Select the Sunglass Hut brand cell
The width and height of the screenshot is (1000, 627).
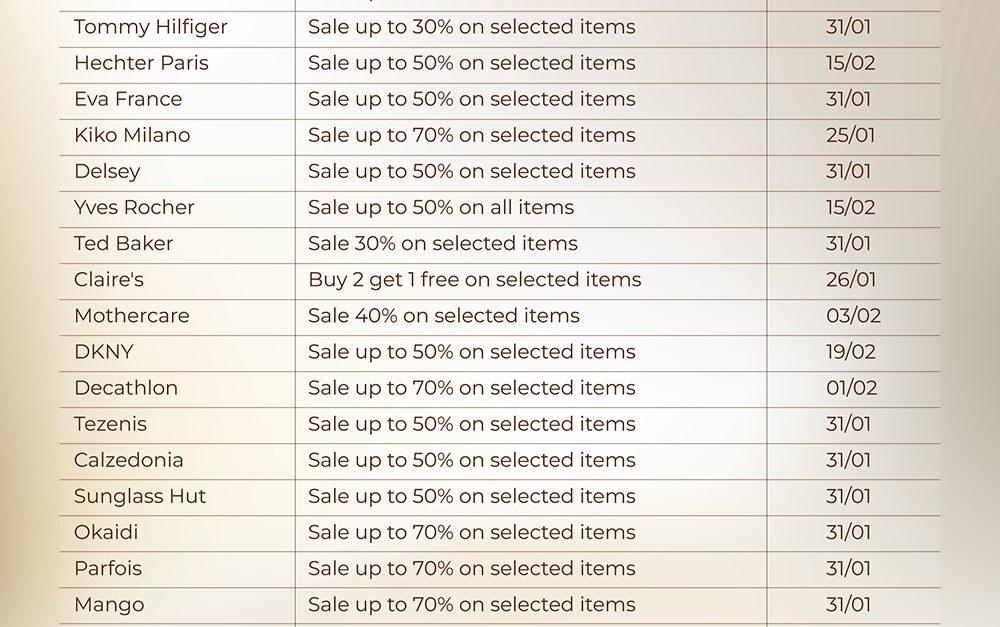[x=140, y=496]
